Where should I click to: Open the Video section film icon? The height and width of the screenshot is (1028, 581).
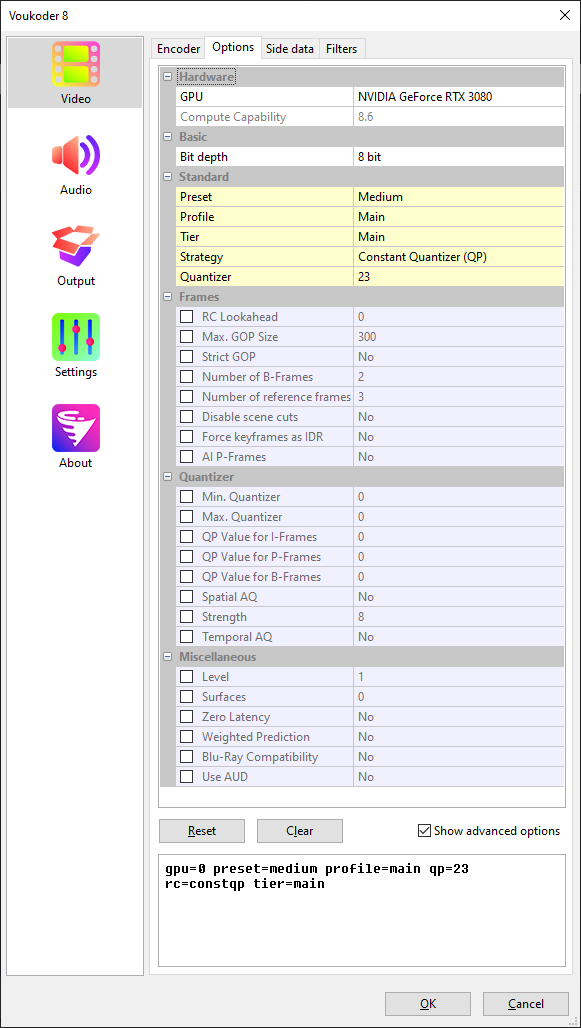pos(75,64)
